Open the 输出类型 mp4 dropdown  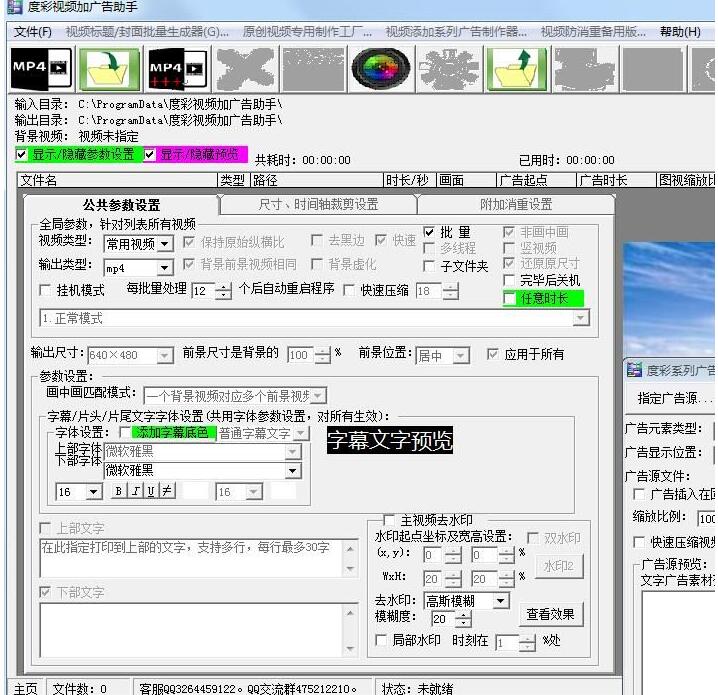click(164, 267)
